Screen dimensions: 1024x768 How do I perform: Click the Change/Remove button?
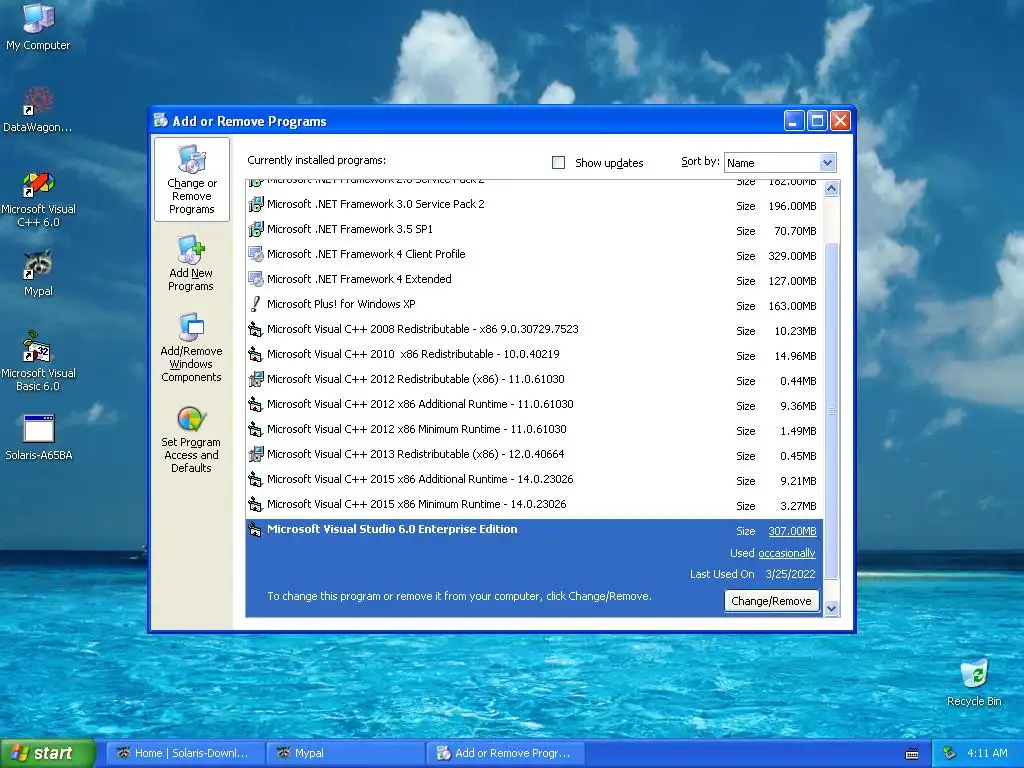pyautogui.click(x=771, y=601)
